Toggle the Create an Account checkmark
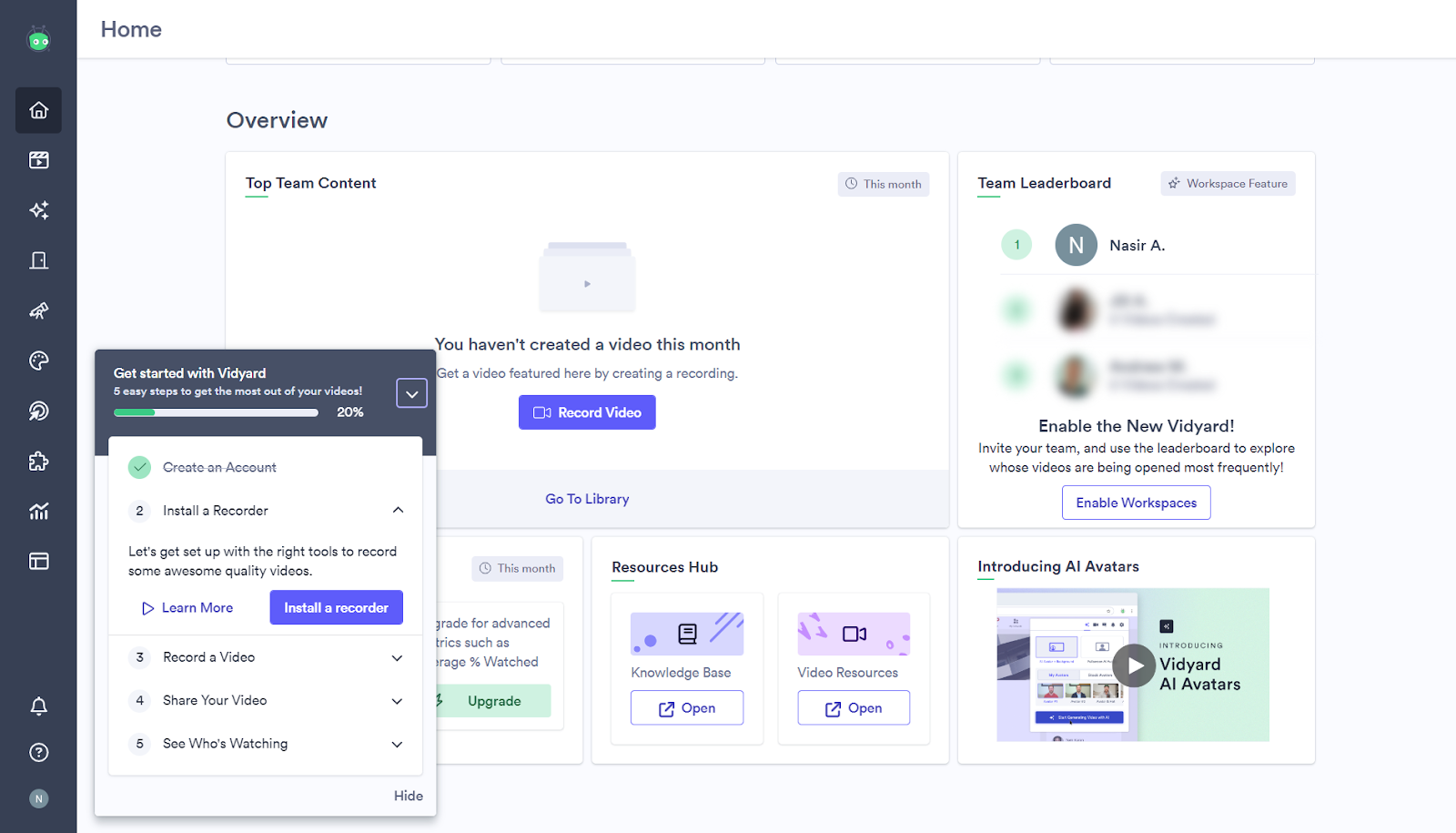Viewport: 1456px width, 833px height. click(139, 467)
